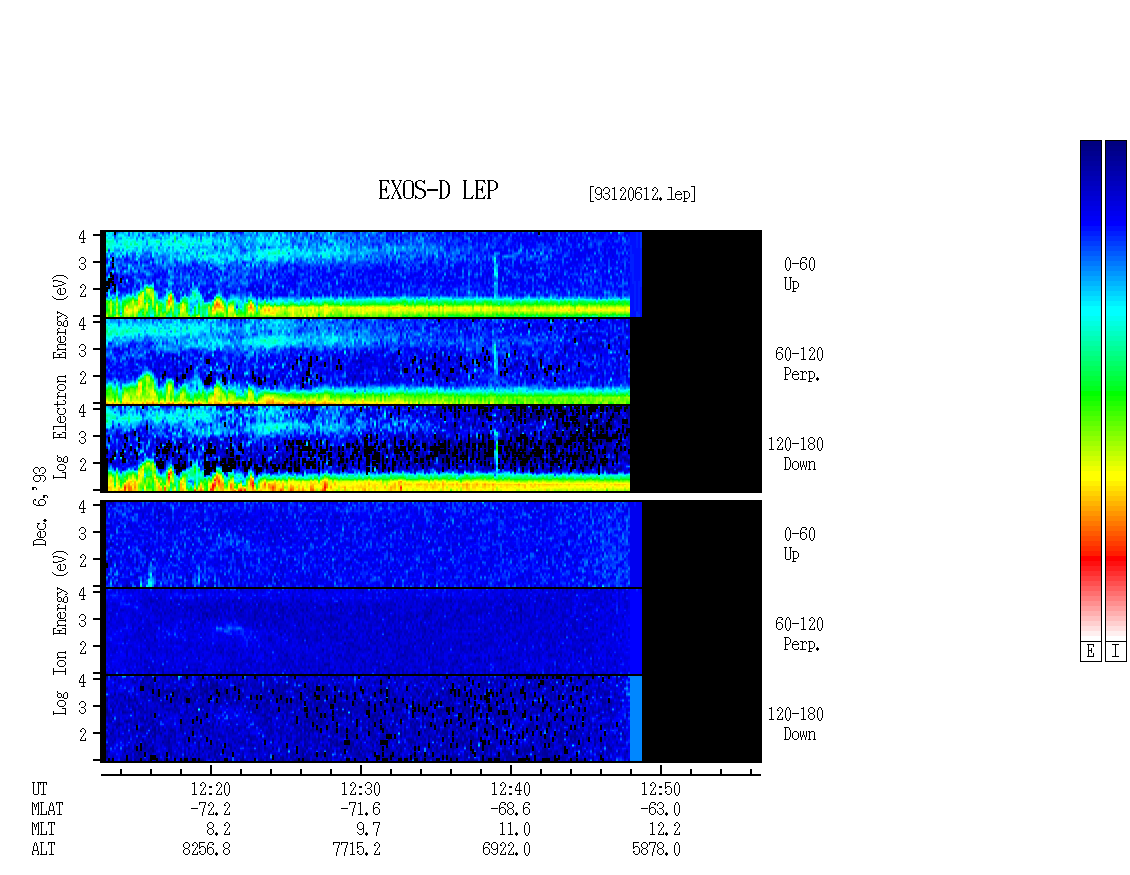This screenshot has width=1130, height=875.
Task: Click the electron color scale bar above E
Action: click(1090, 390)
